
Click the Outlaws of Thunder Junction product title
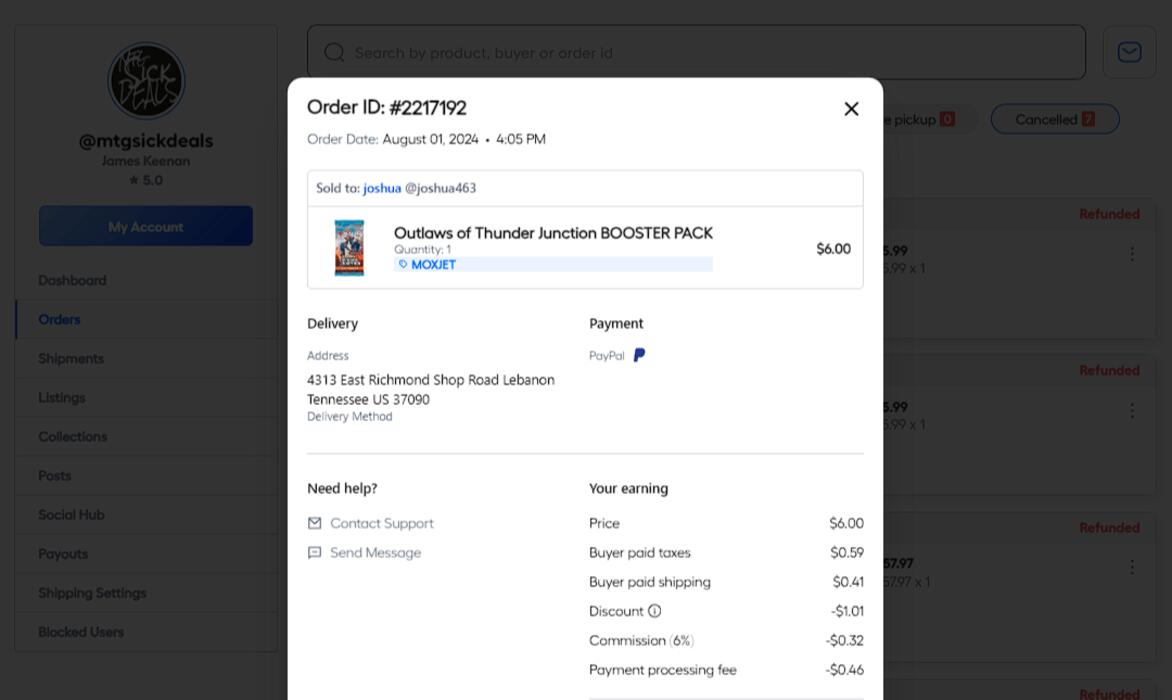553,233
